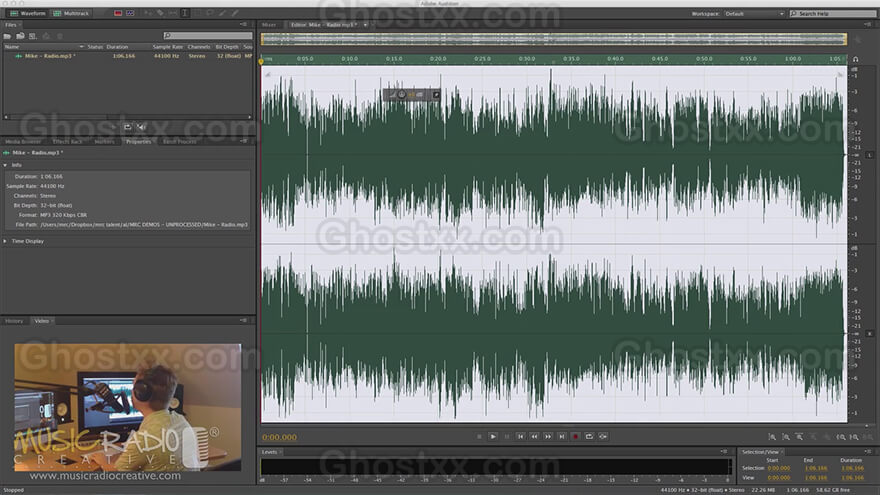Click Zoom In at In Point icon
Image resolution: width=880 pixels, height=495 pixels.
point(840,437)
